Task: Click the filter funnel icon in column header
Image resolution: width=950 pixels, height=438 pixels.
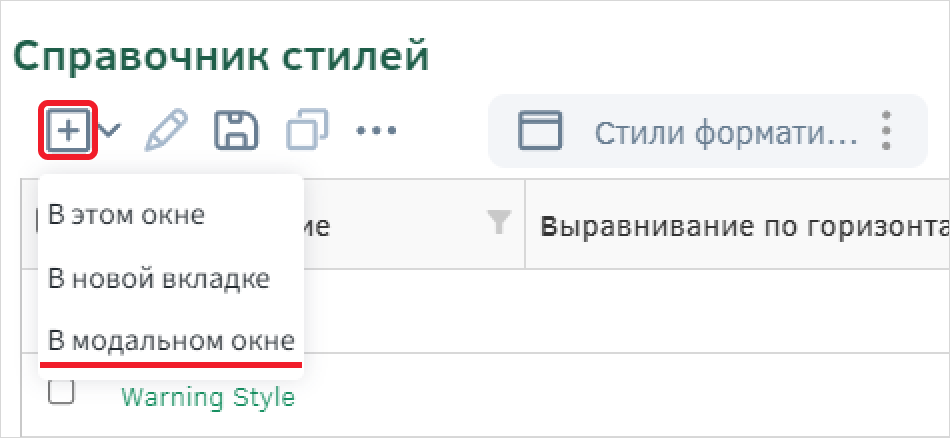Action: coord(500,223)
